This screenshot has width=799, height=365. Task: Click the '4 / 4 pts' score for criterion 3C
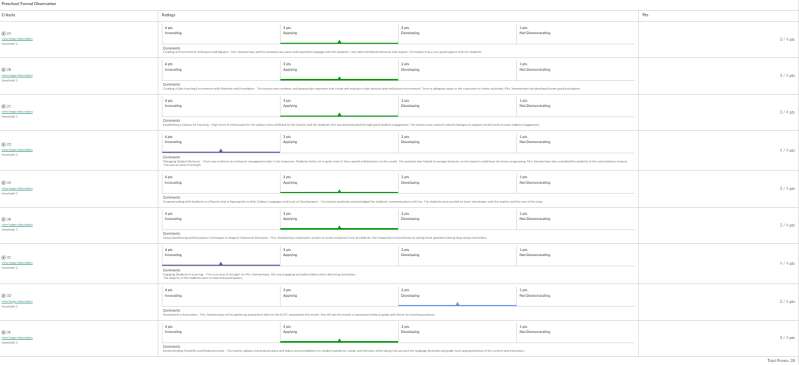(787, 264)
